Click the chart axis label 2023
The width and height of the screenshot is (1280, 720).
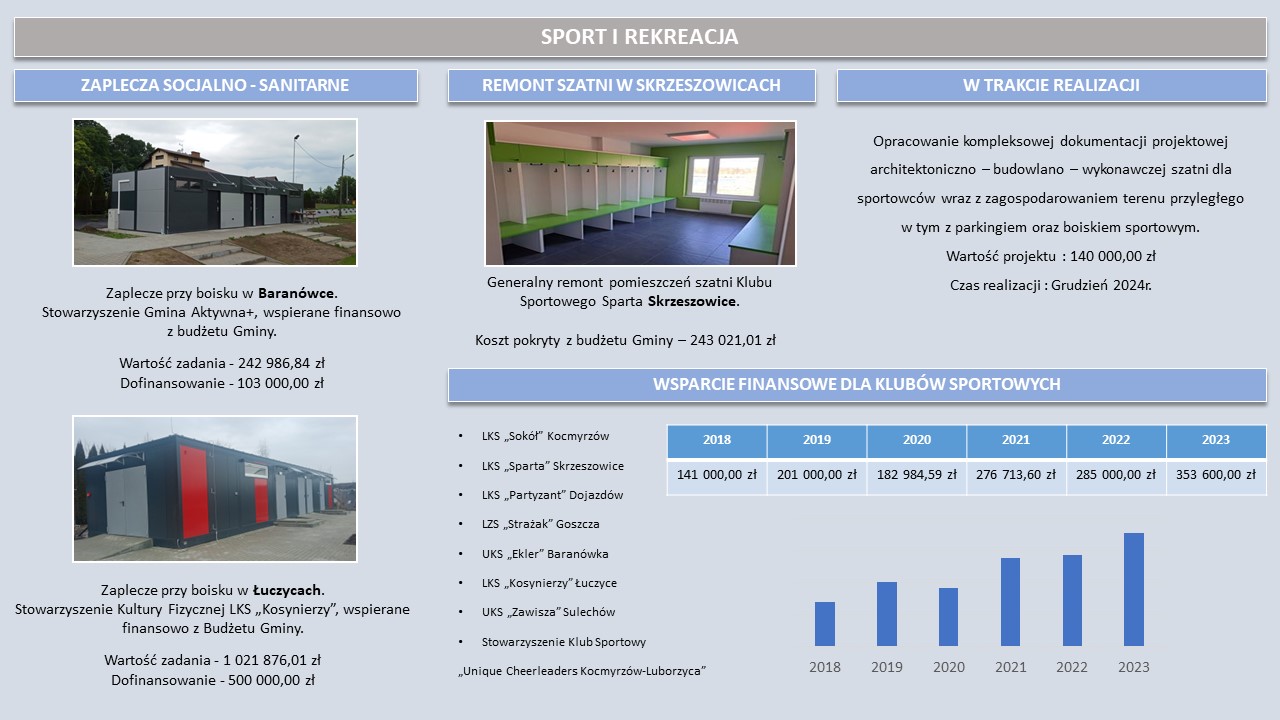coord(1134,667)
